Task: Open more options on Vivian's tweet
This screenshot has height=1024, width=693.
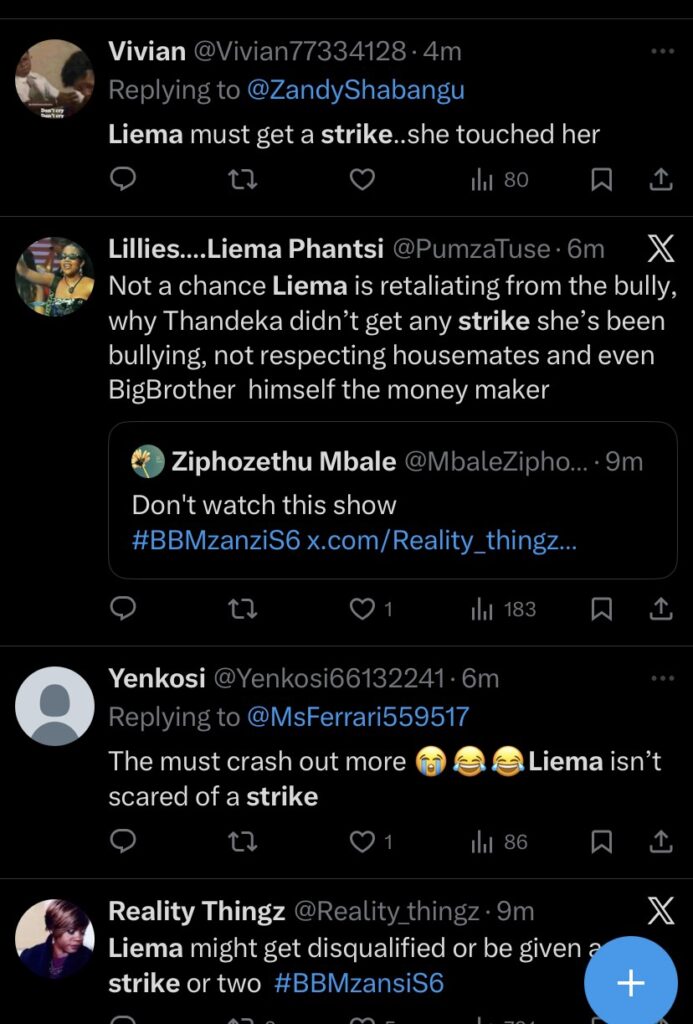Action: [662, 50]
